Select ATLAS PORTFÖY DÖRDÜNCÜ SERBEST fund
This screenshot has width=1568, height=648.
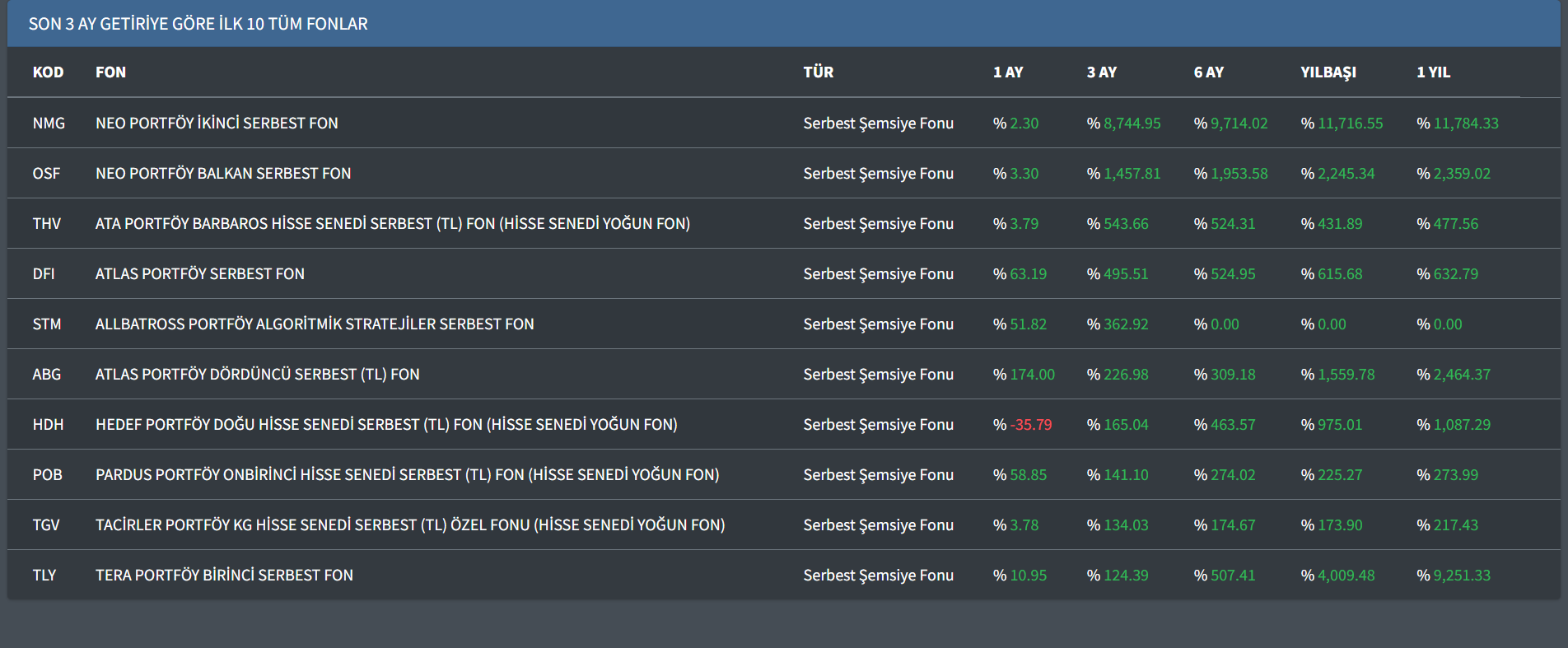coord(257,375)
